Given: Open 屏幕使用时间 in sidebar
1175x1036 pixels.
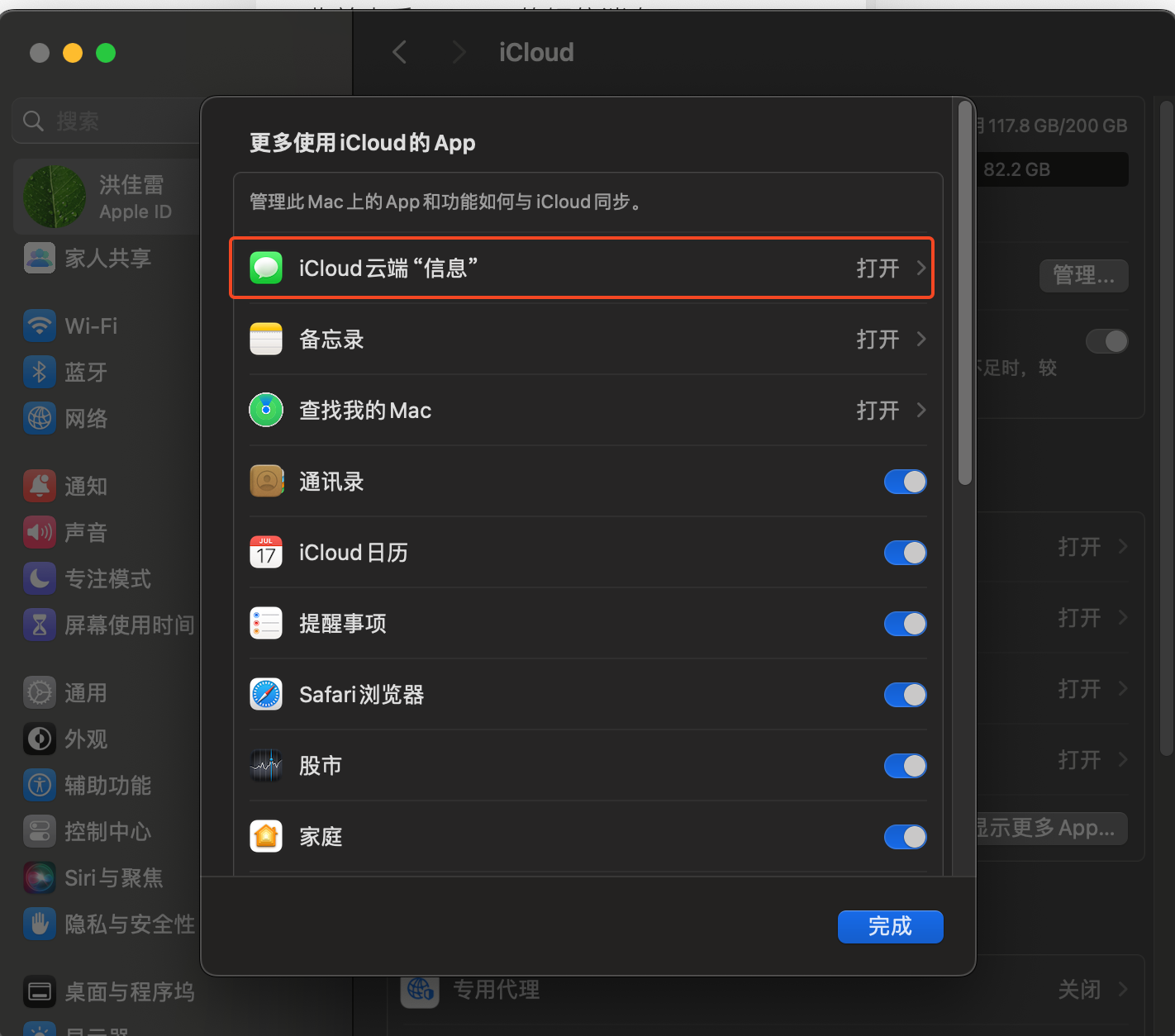Looking at the screenshot, I should coord(107,625).
